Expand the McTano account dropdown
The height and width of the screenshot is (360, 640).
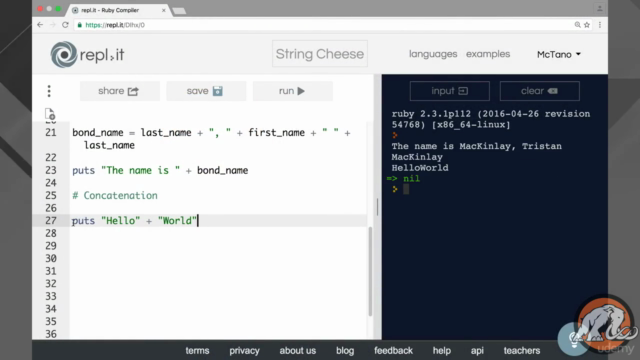559,54
